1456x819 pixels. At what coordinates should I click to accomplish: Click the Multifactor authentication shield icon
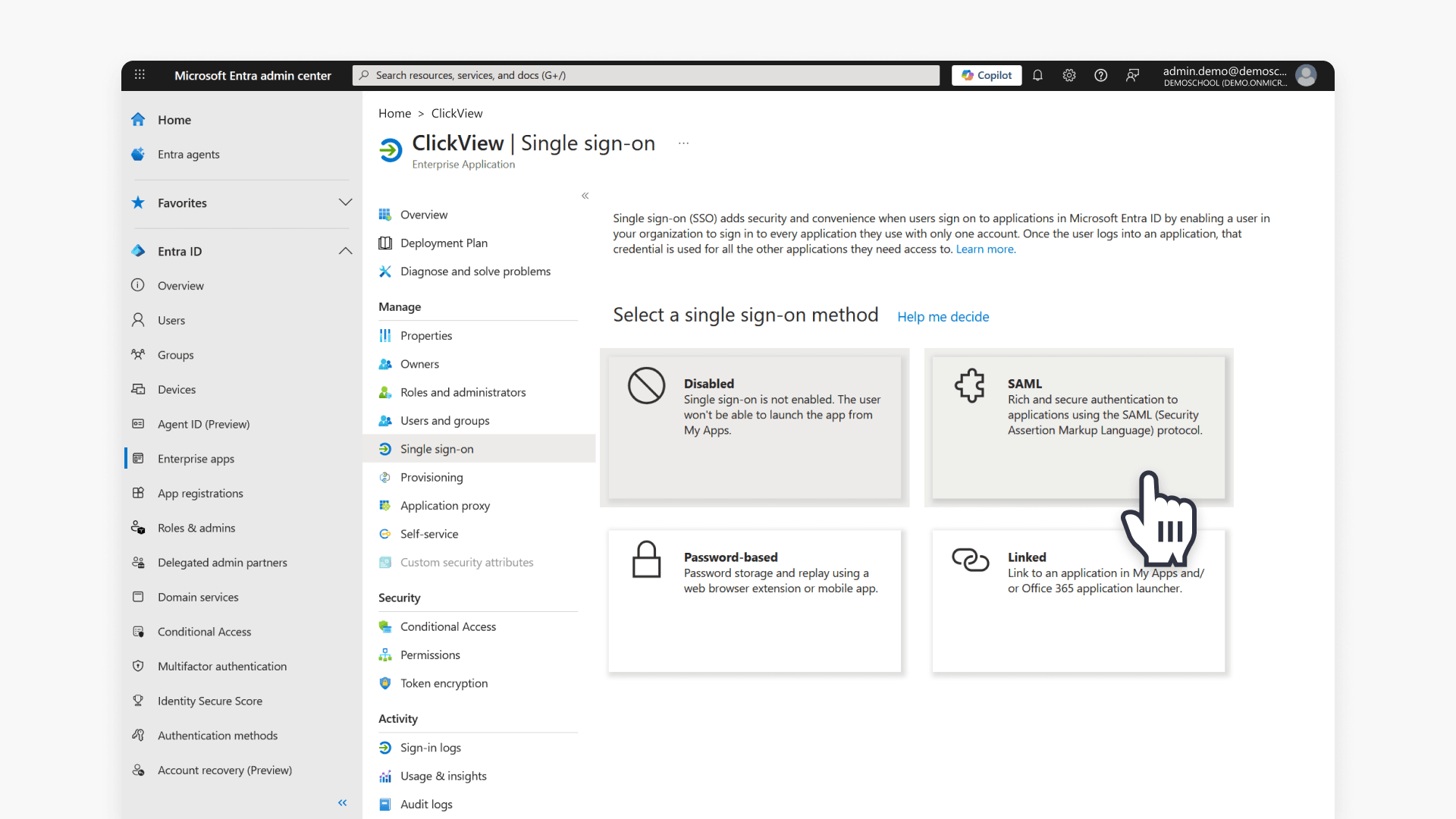(138, 666)
